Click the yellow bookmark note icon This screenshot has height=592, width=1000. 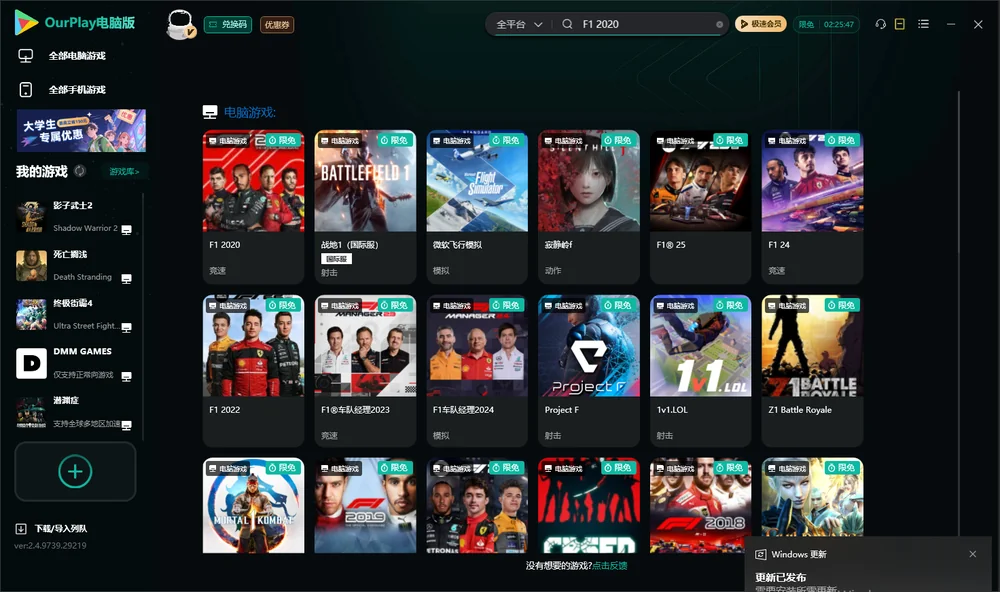tap(900, 24)
